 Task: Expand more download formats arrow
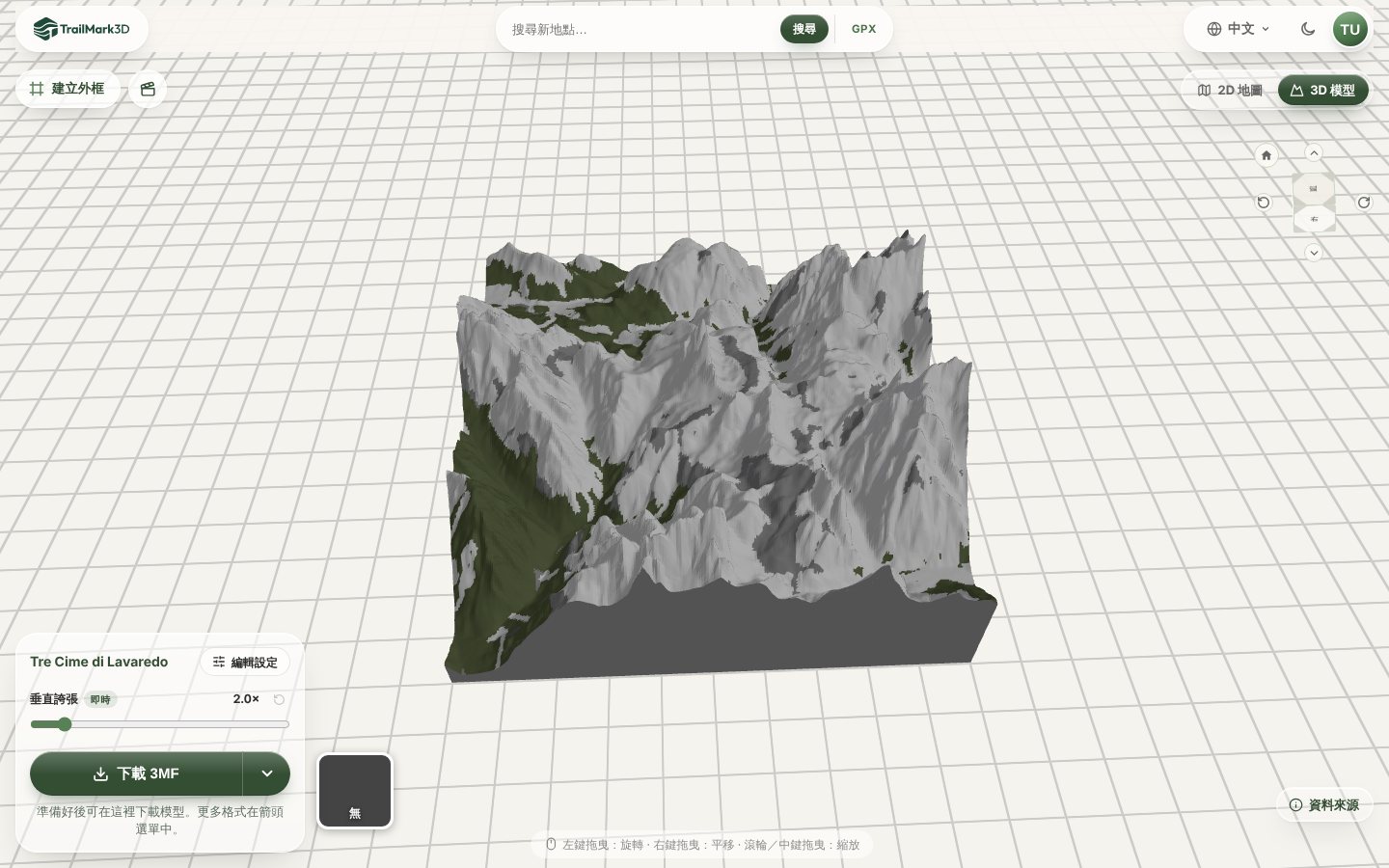point(267,773)
